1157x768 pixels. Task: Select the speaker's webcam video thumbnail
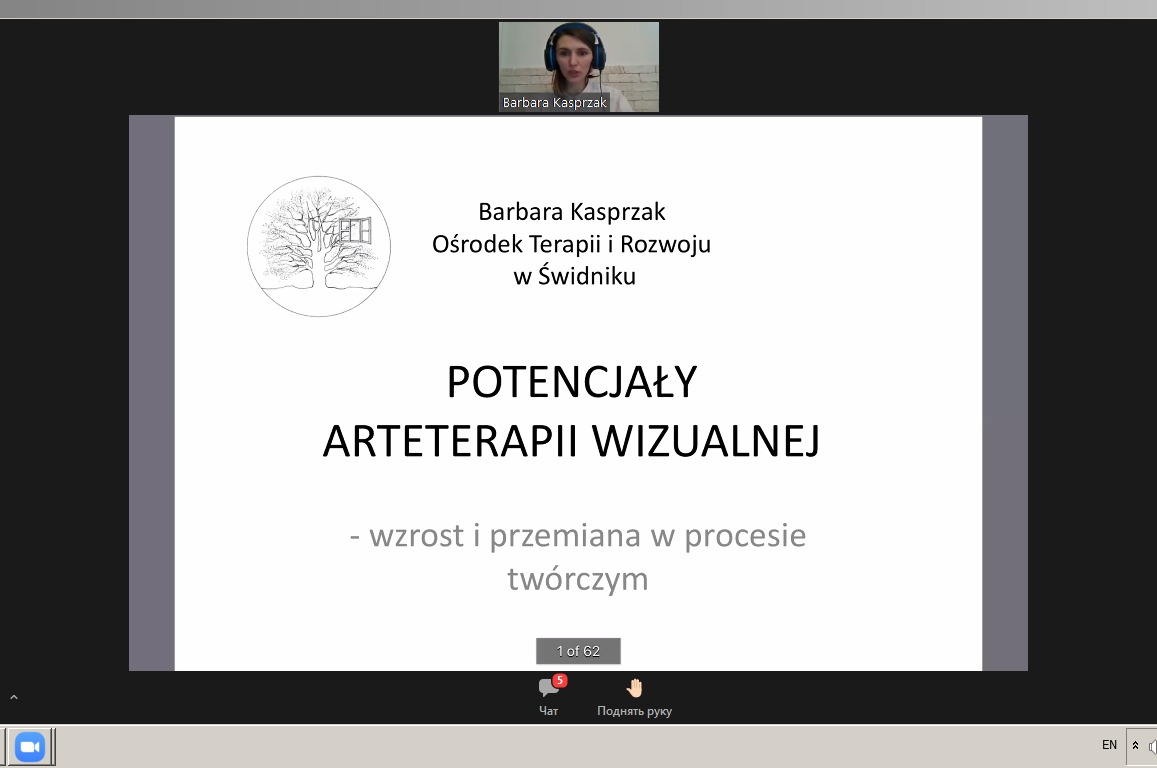click(578, 60)
